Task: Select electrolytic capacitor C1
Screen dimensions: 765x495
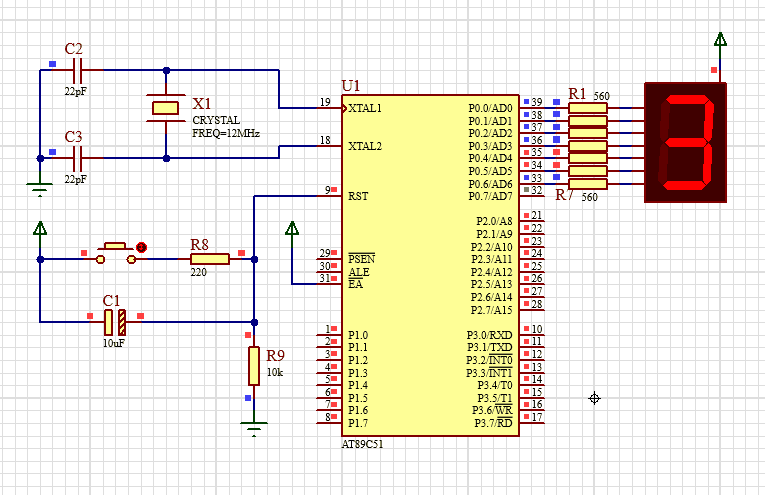Action: (x=115, y=322)
